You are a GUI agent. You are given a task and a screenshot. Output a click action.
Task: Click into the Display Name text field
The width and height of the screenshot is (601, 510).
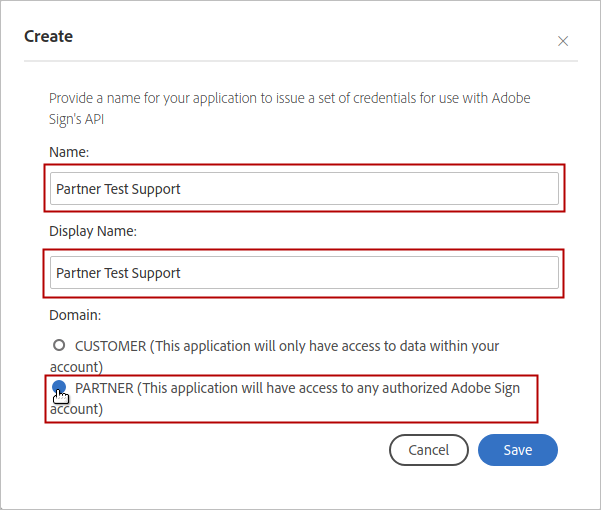304,273
